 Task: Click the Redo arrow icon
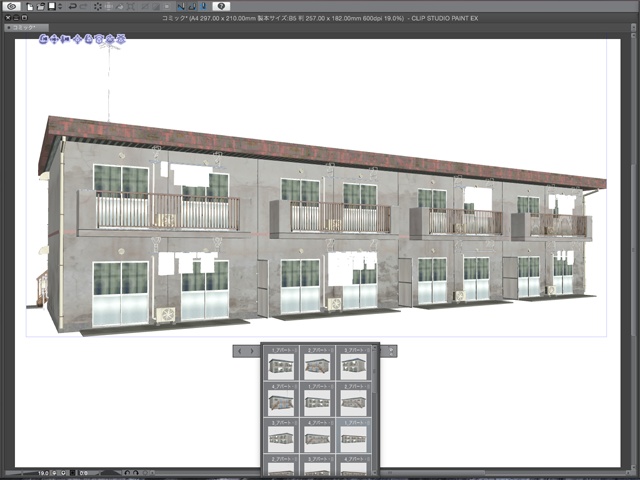click(84, 6)
